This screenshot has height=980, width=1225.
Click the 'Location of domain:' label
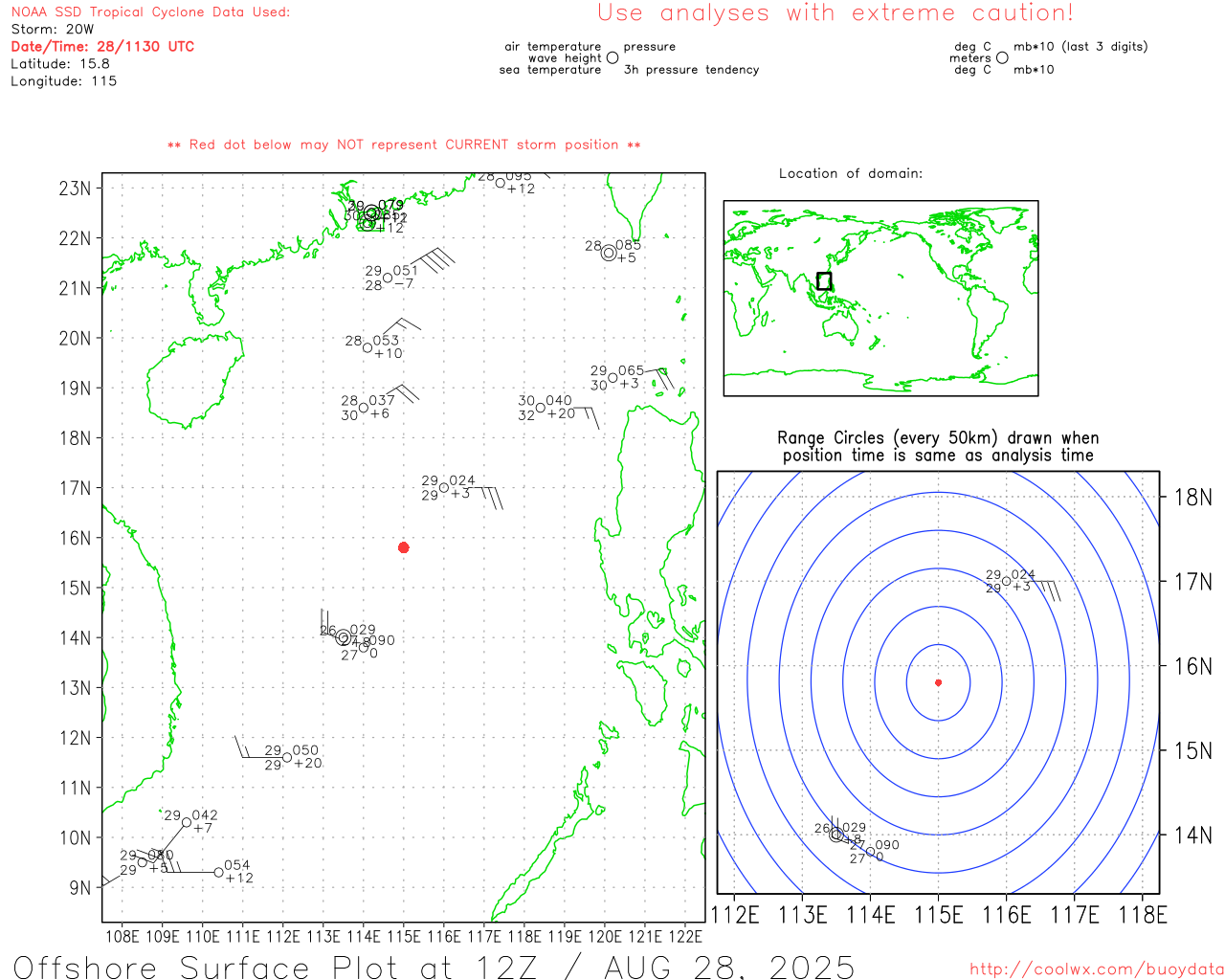pyautogui.click(x=851, y=173)
